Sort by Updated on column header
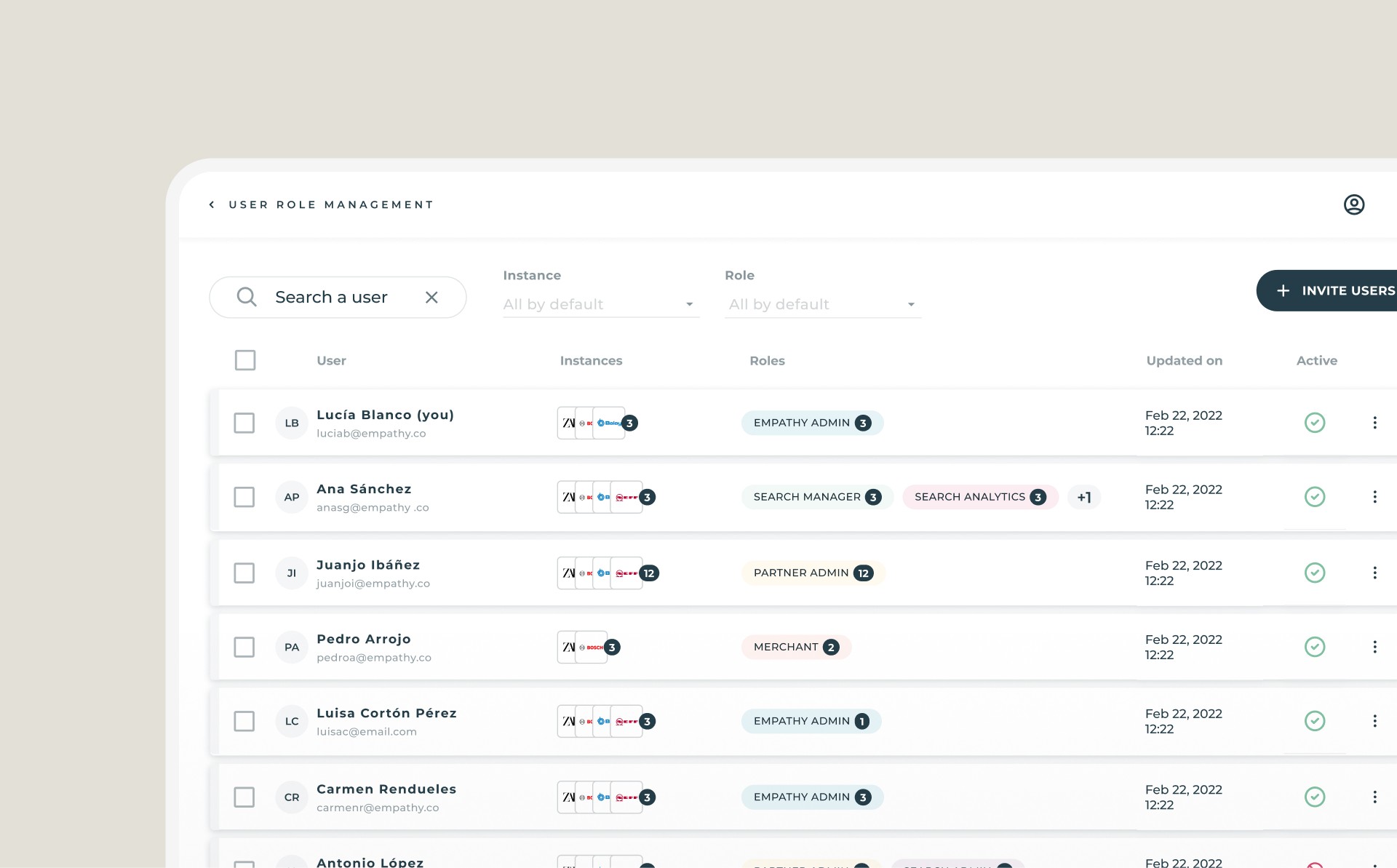The width and height of the screenshot is (1397, 868). (1184, 360)
